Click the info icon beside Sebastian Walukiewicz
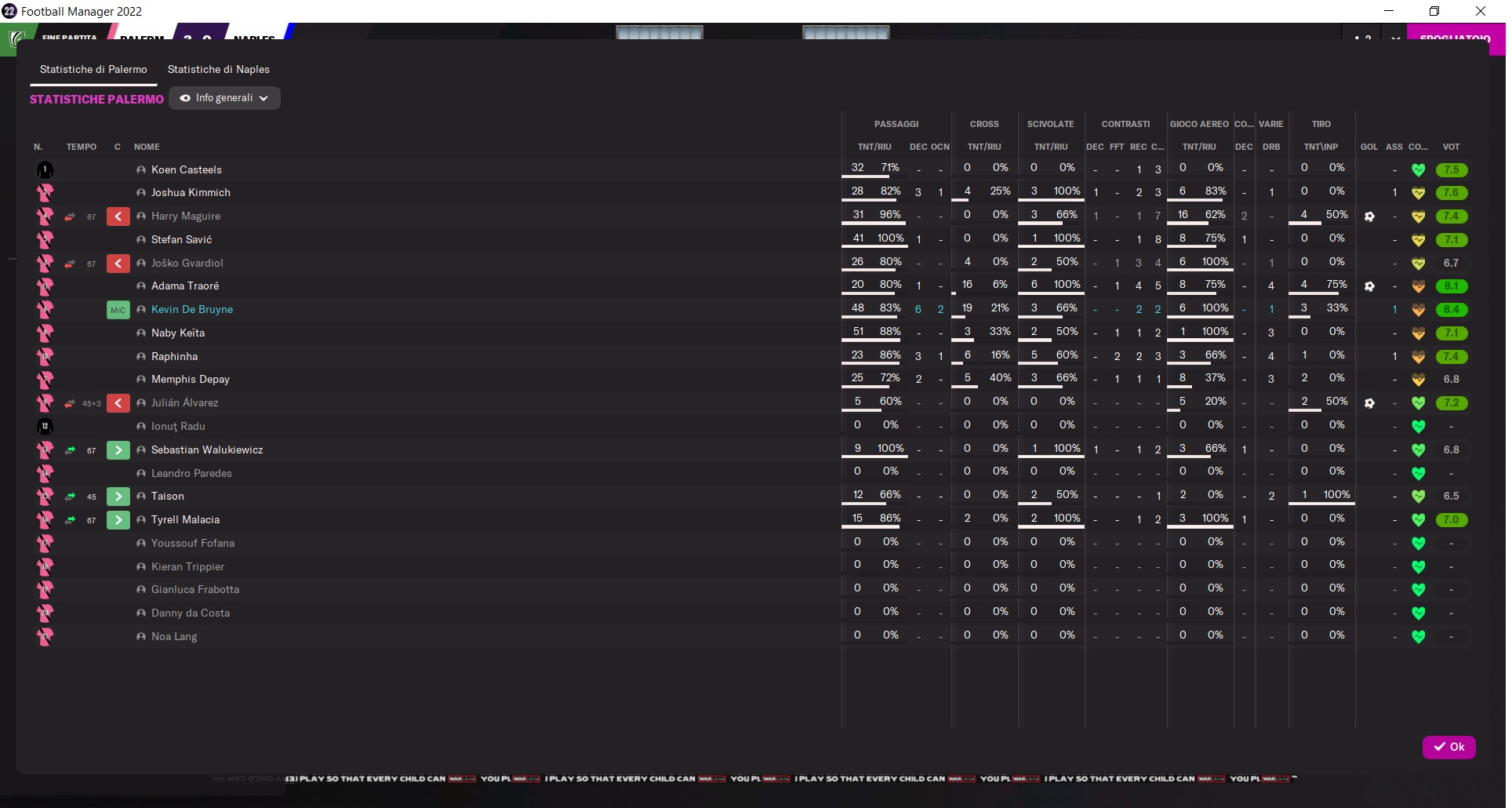Viewport: 1512px width, 808px height. [x=141, y=449]
